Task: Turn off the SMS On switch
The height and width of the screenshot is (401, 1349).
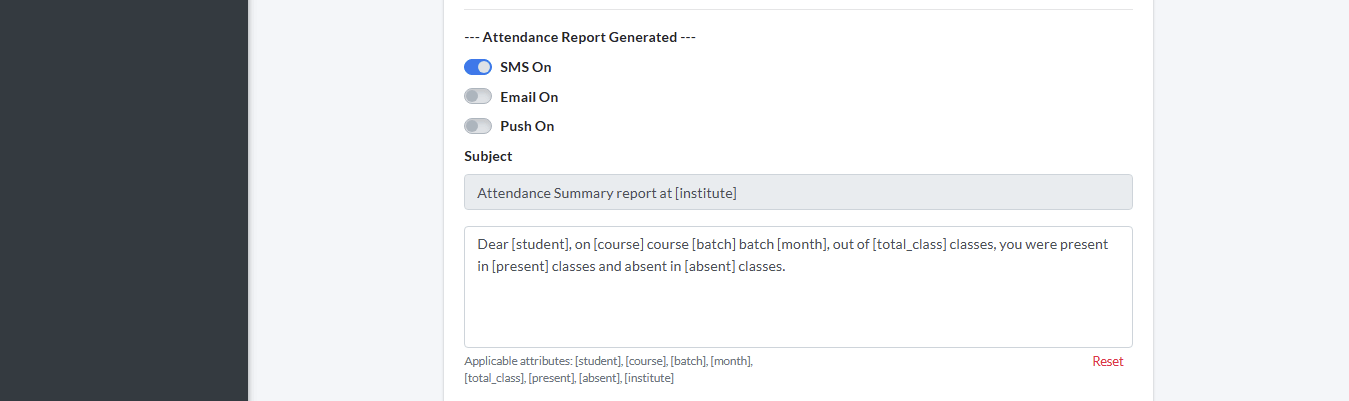Action: (x=478, y=67)
